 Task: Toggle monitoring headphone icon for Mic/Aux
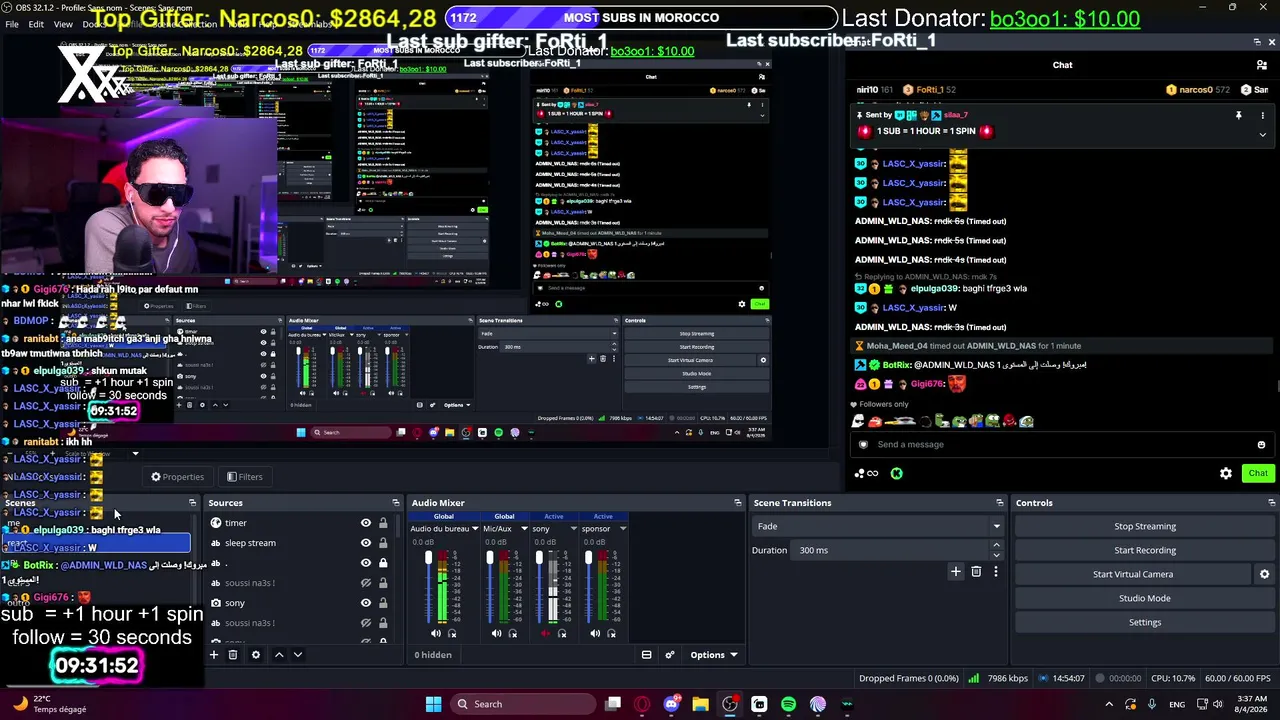pyautogui.click(x=513, y=633)
